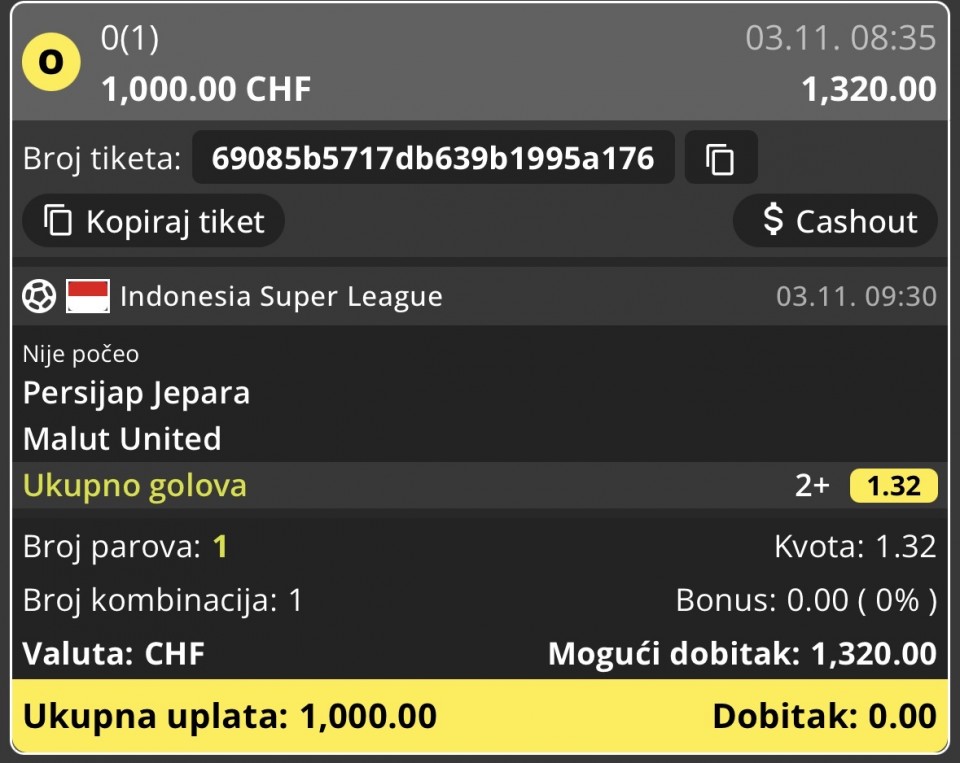Click the 1.32 odds badge
The height and width of the screenshot is (763, 960).
[894, 486]
